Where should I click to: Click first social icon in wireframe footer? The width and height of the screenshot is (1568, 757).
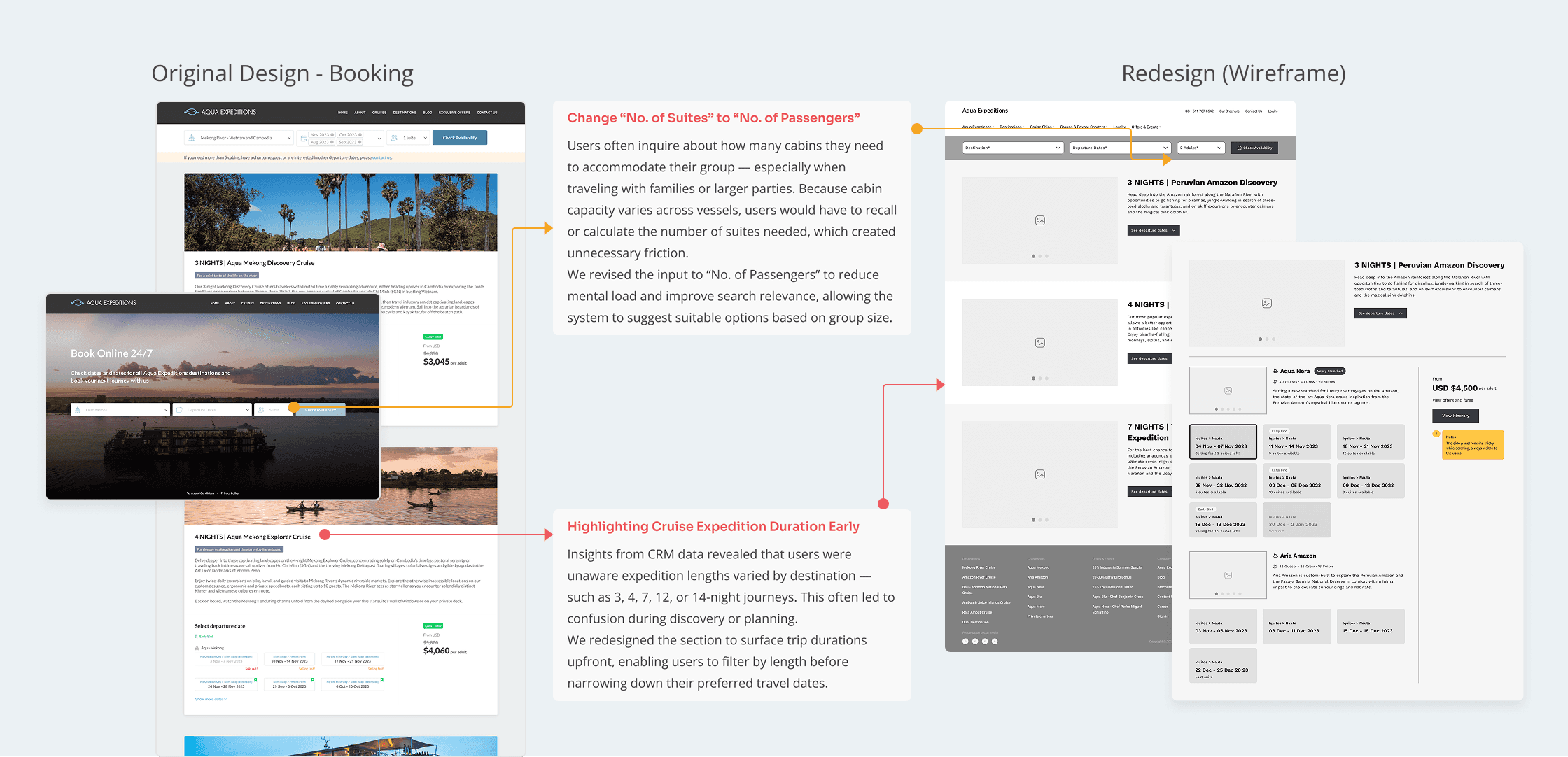click(965, 641)
